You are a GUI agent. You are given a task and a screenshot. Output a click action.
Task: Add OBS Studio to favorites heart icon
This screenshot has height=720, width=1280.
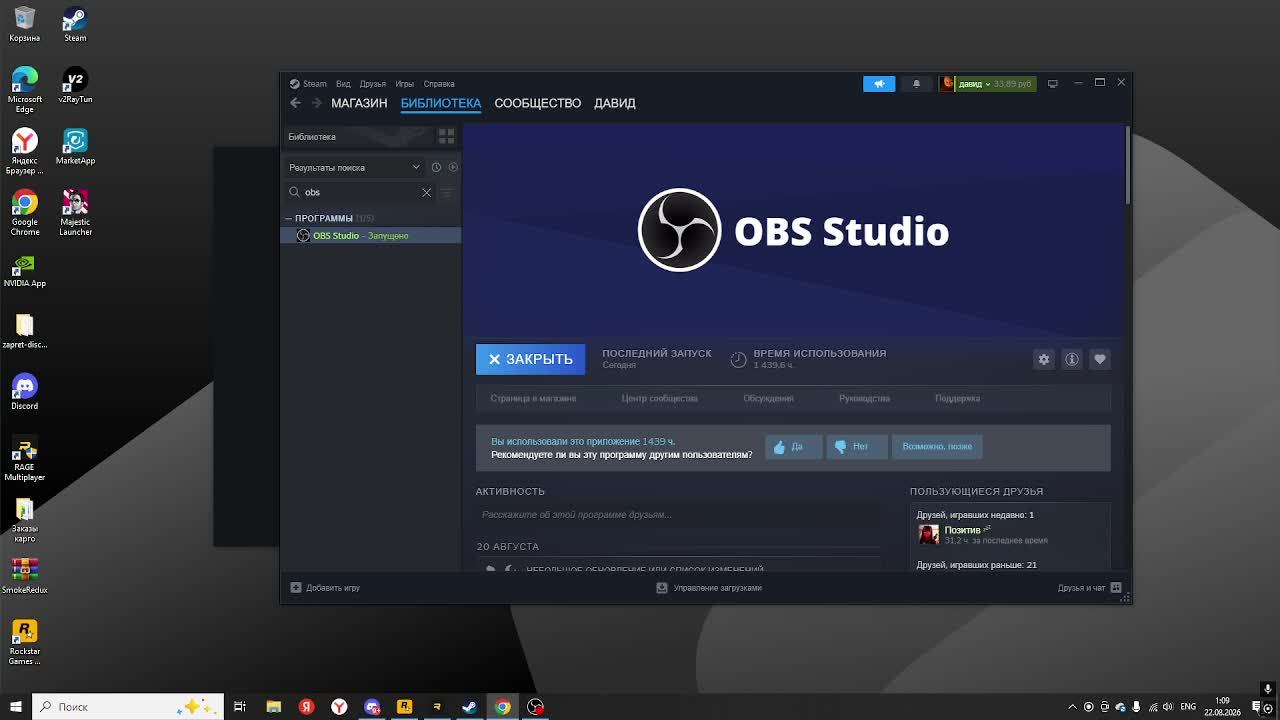click(x=1100, y=359)
